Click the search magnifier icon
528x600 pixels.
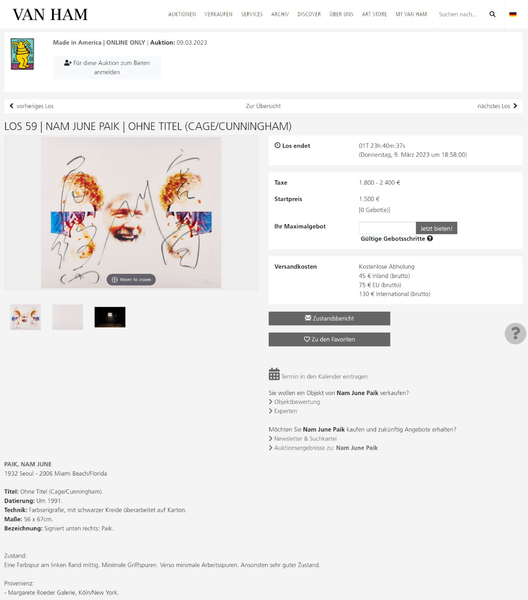click(x=492, y=14)
